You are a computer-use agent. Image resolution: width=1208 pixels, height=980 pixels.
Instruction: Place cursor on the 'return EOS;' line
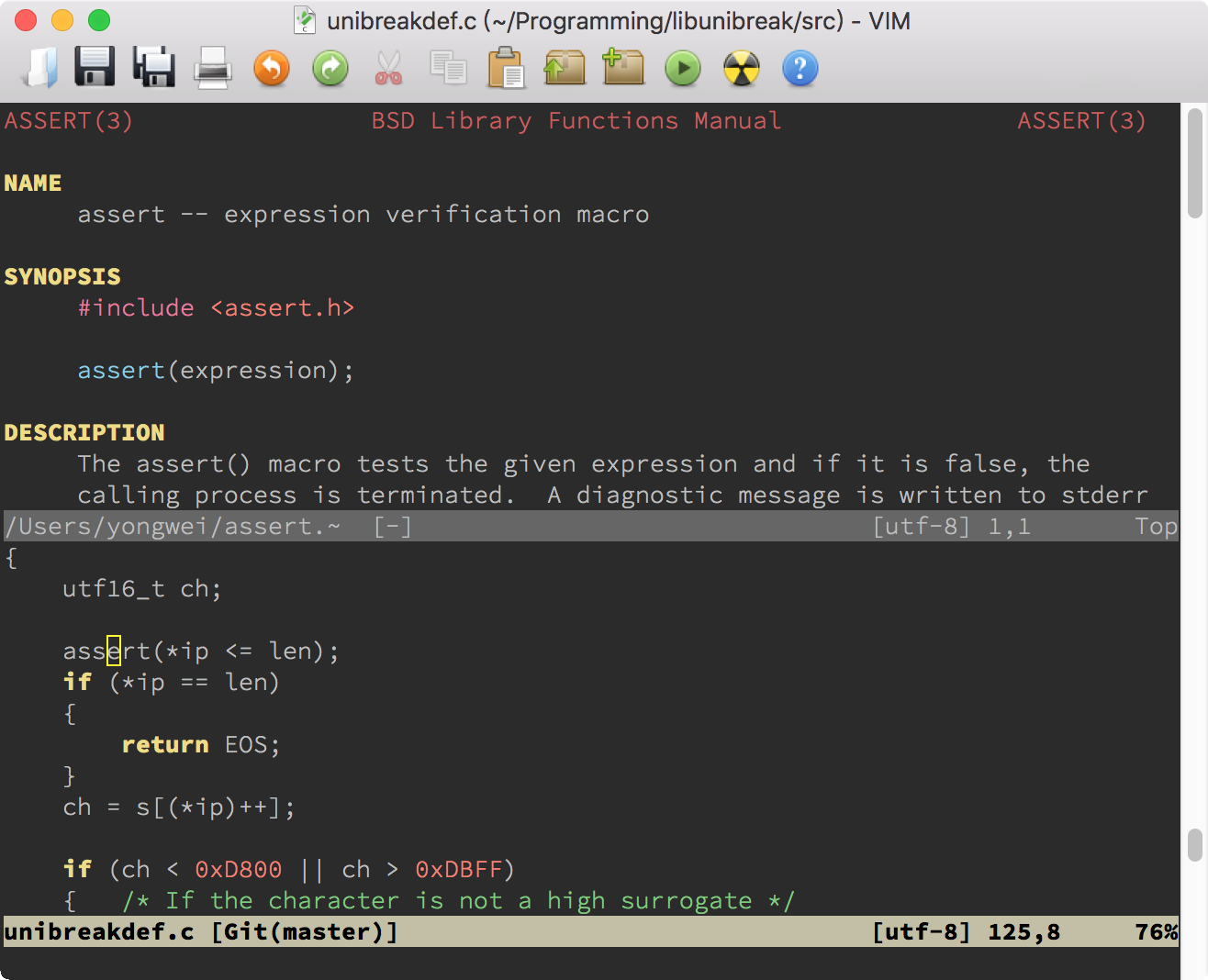tap(200, 745)
